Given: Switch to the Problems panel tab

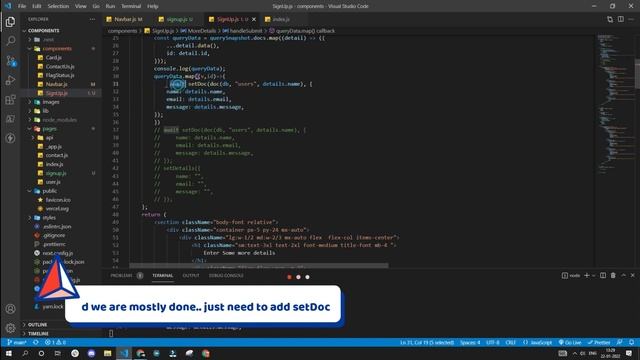Looking at the screenshot, I should click(121, 276).
